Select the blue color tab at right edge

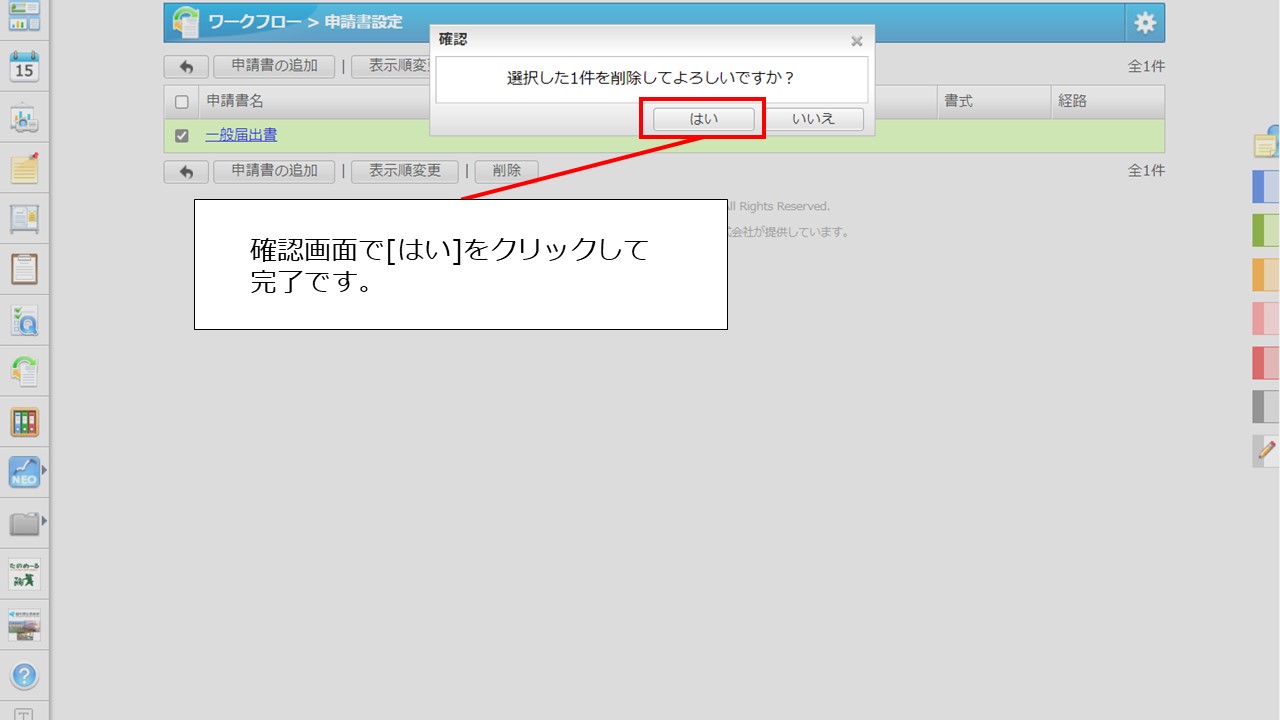coord(1267,187)
